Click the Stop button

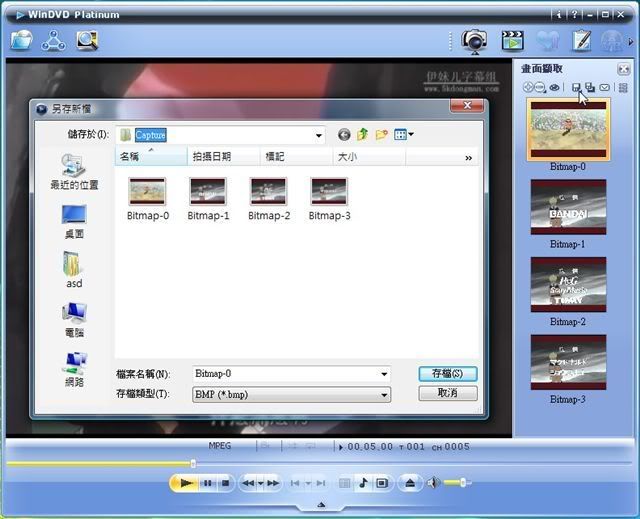click(225, 483)
